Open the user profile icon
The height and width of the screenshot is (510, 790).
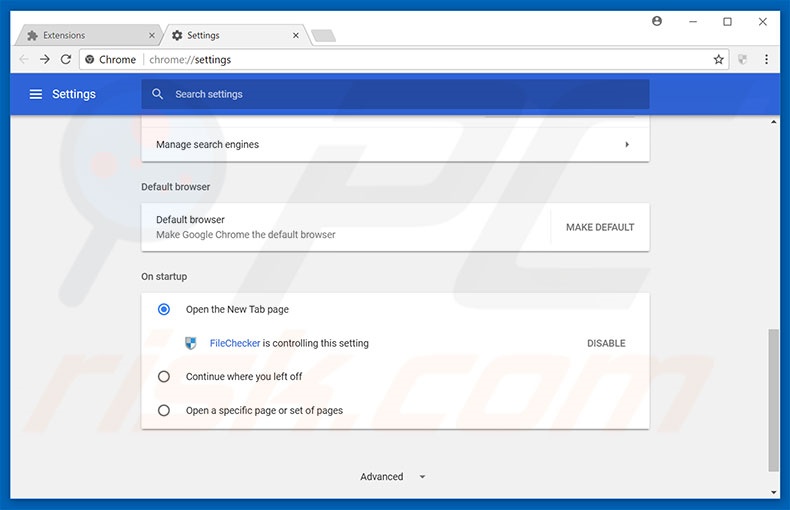click(x=657, y=21)
